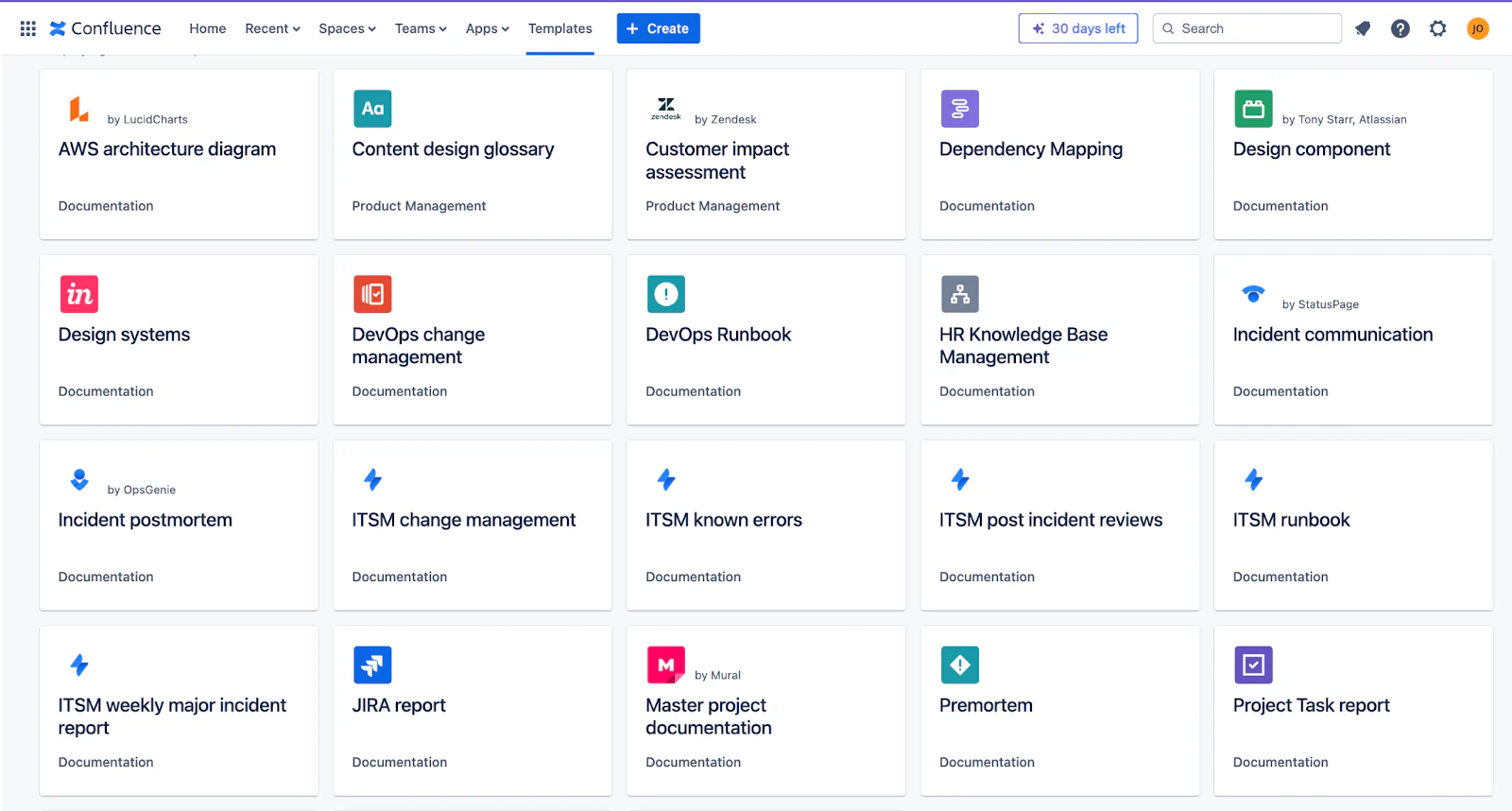Click the Product Management label under Content design glossary
Screen dimensions: 1512x811
tap(419, 206)
